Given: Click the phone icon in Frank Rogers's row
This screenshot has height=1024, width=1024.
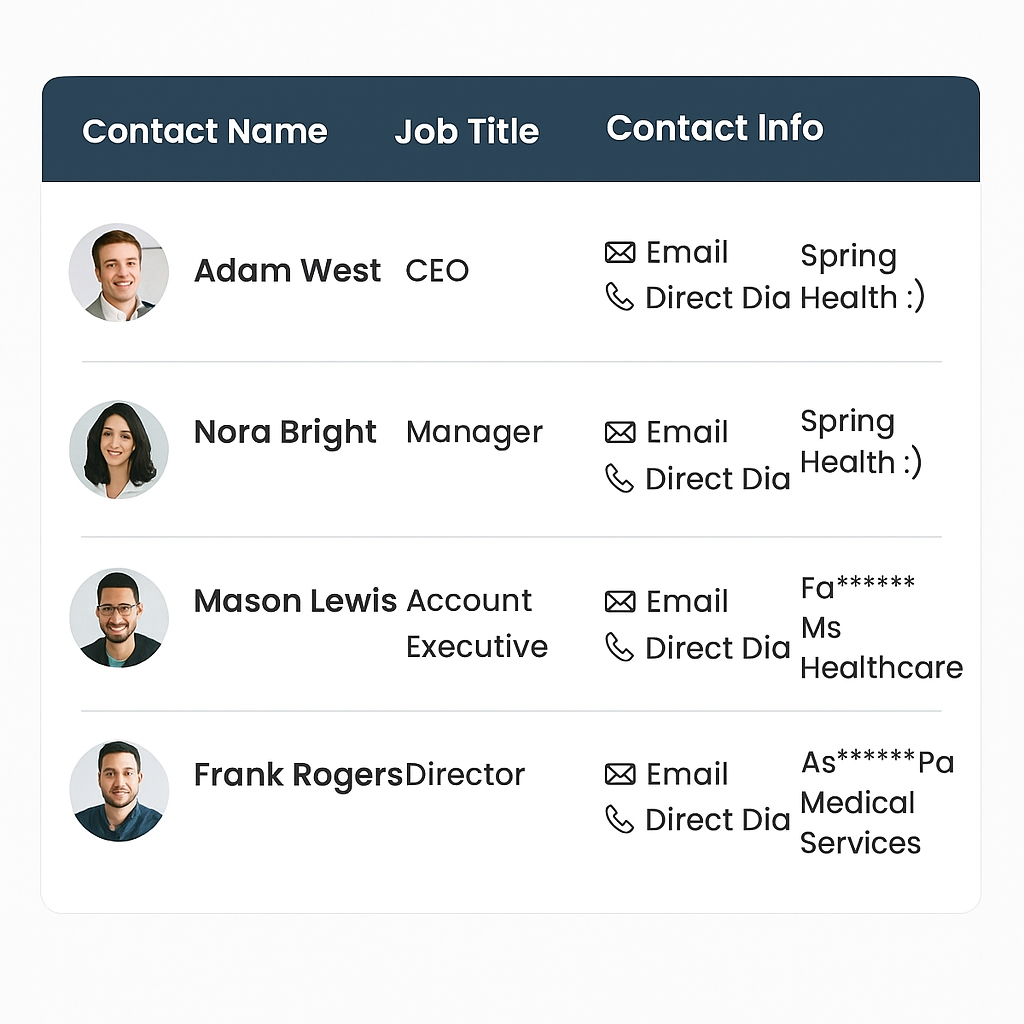Looking at the screenshot, I should click(x=620, y=820).
